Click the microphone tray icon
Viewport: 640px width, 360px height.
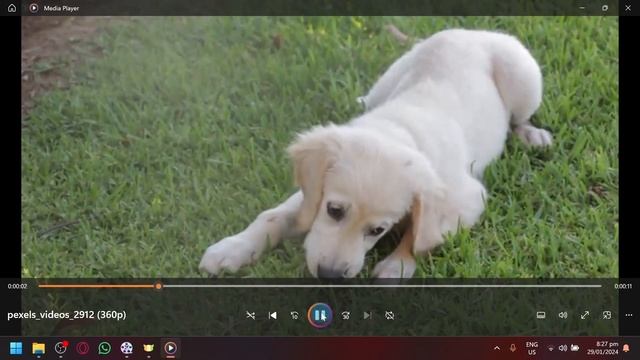513,348
